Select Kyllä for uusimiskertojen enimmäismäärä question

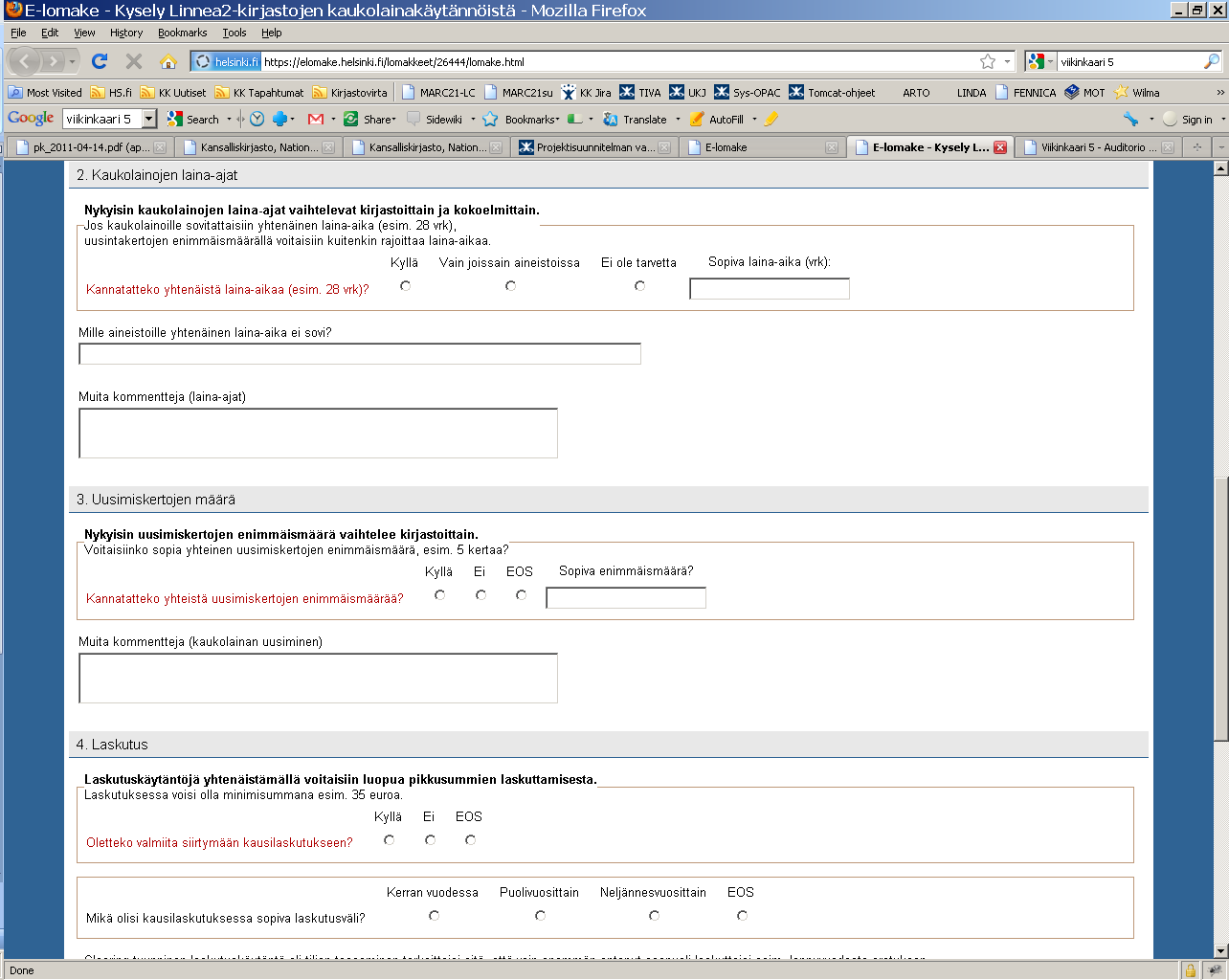(439, 594)
